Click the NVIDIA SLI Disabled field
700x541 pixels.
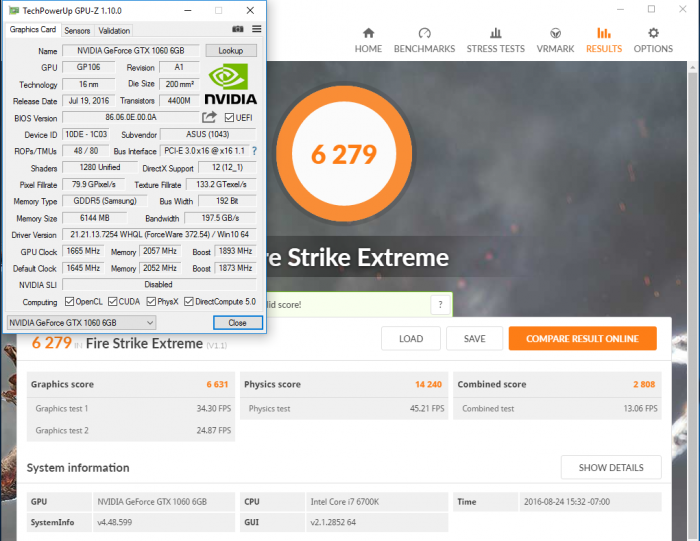pos(159,284)
